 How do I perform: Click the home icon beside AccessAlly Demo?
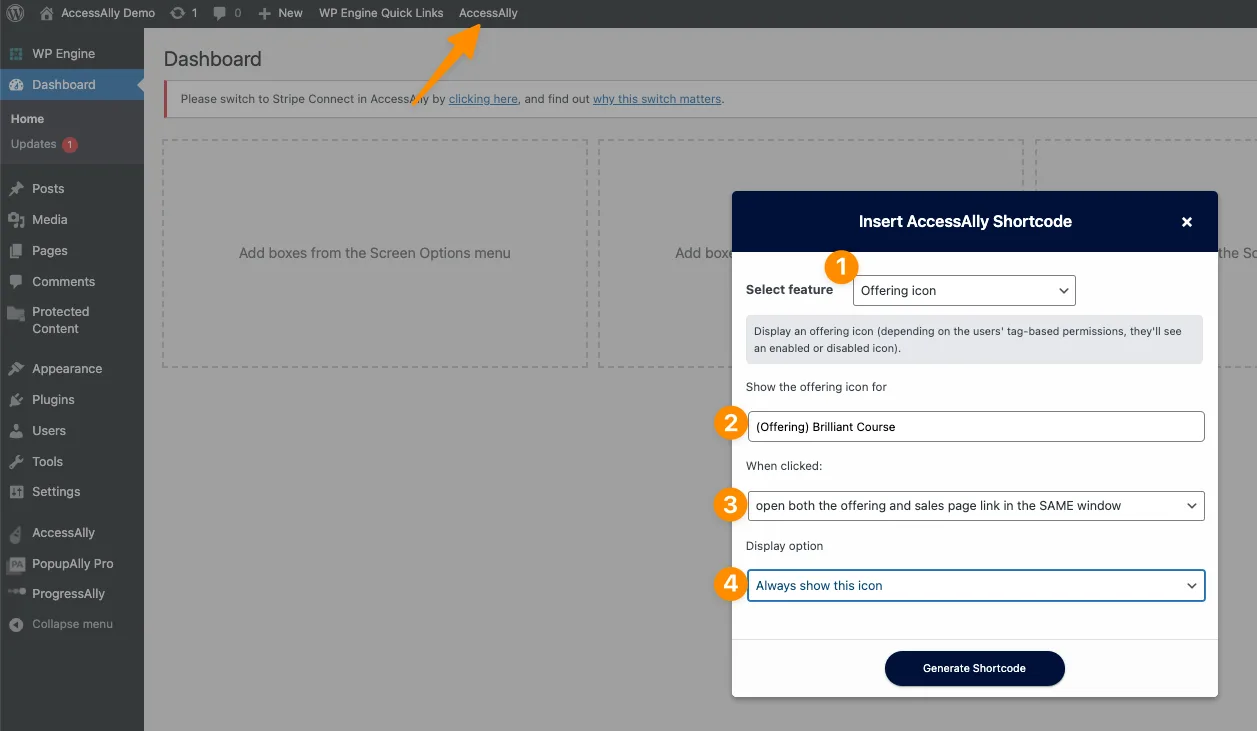[x=46, y=13]
